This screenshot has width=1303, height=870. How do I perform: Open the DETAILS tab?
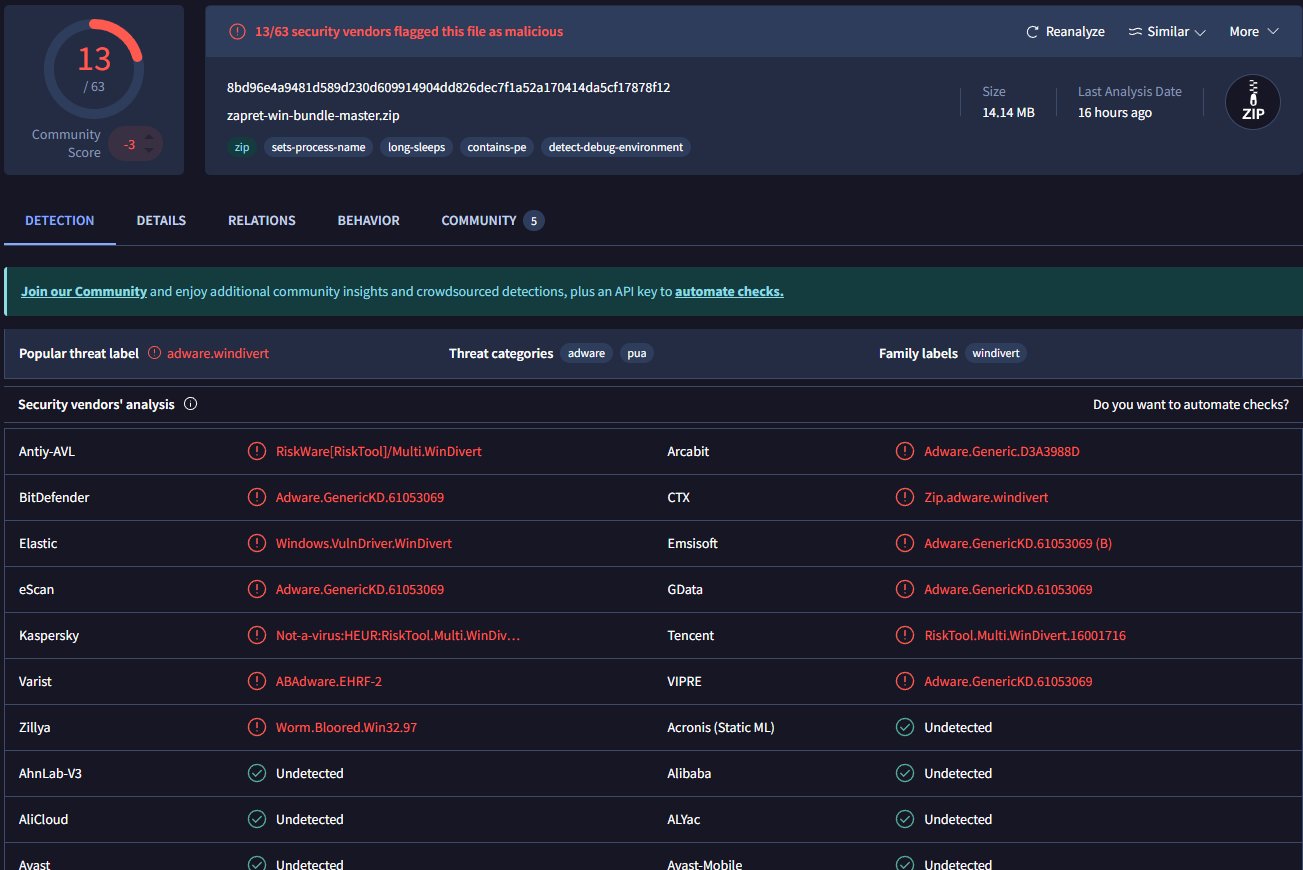(161, 221)
